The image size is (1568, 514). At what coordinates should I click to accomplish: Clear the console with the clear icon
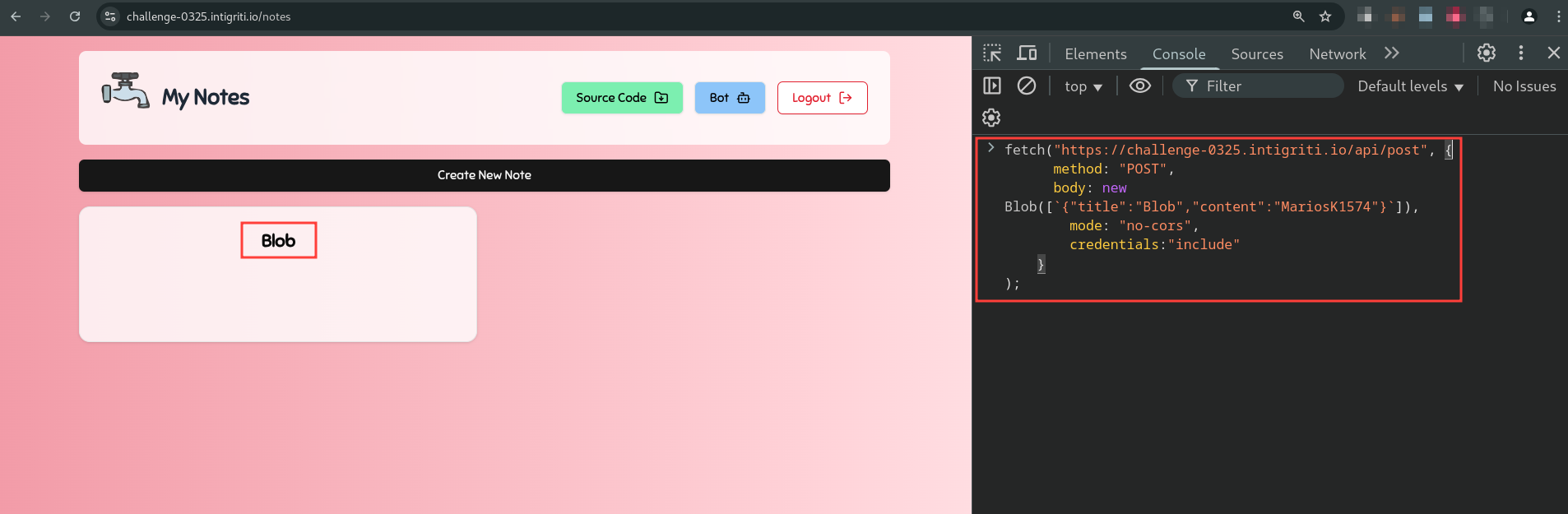(x=1026, y=86)
